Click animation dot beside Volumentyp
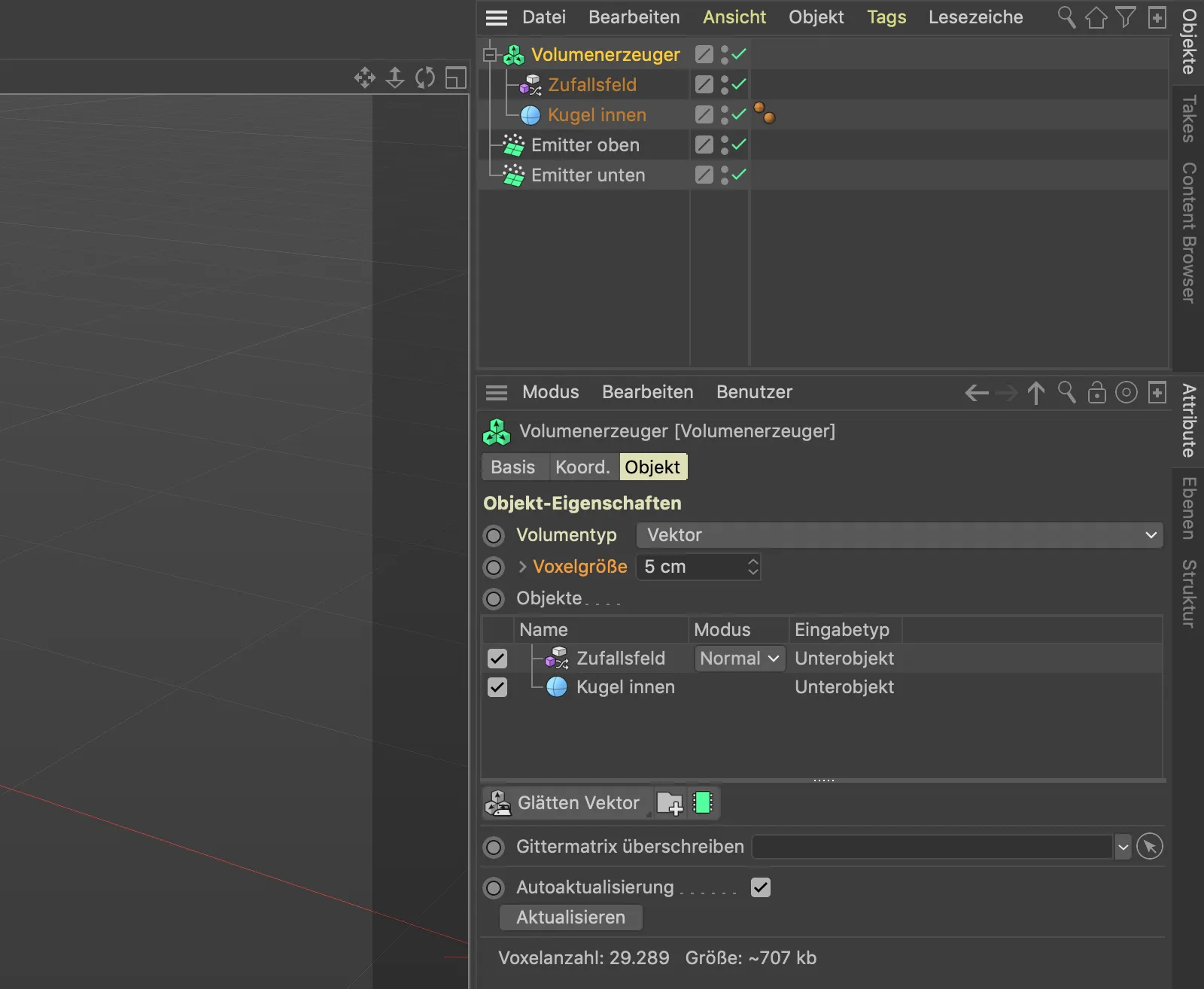Image resolution: width=1204 pixels, height=989 pixels. point(494,535)
